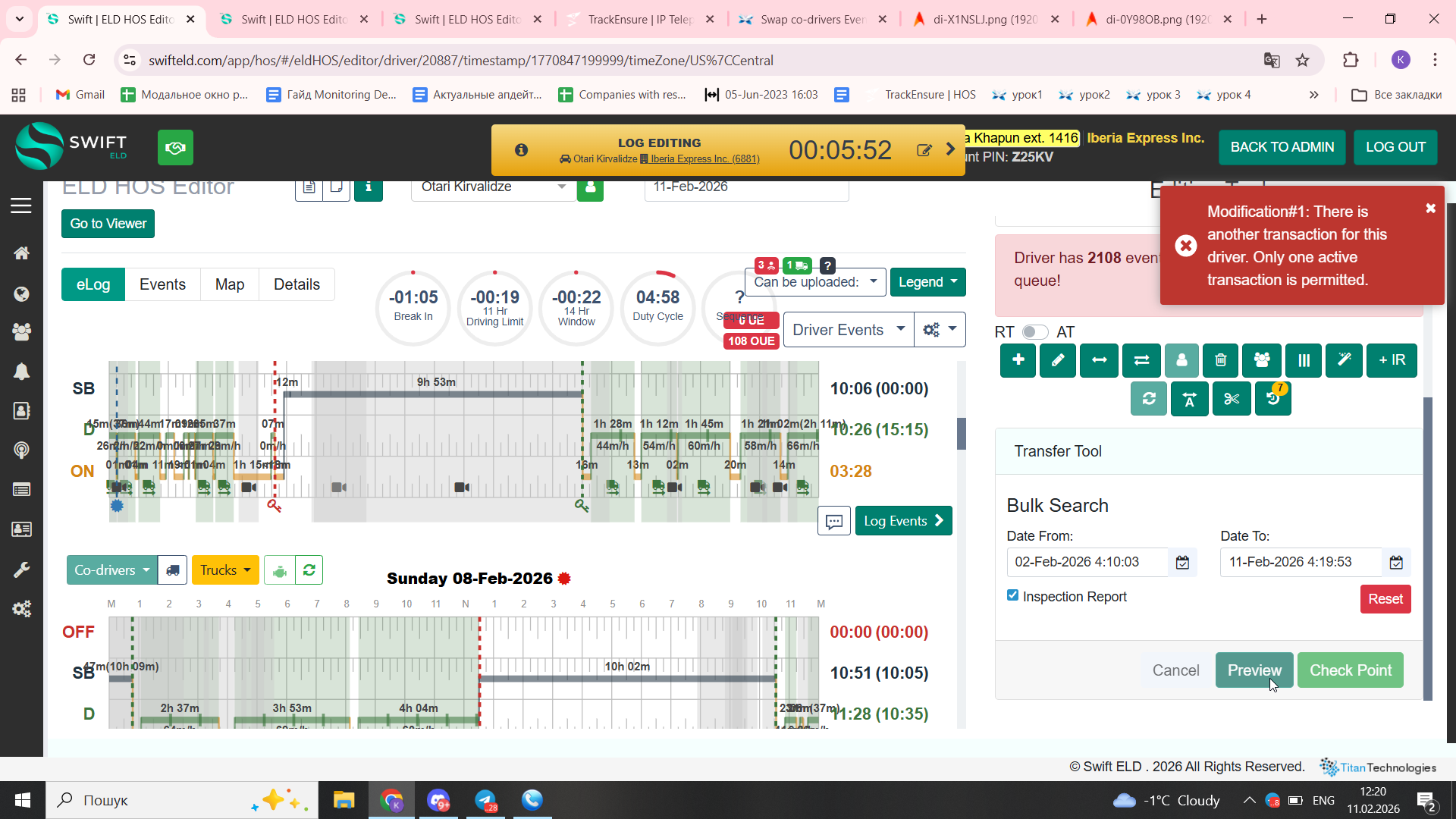Click the Date From input field
This screenshot has height=819, width=1456.
point(1086,562)
